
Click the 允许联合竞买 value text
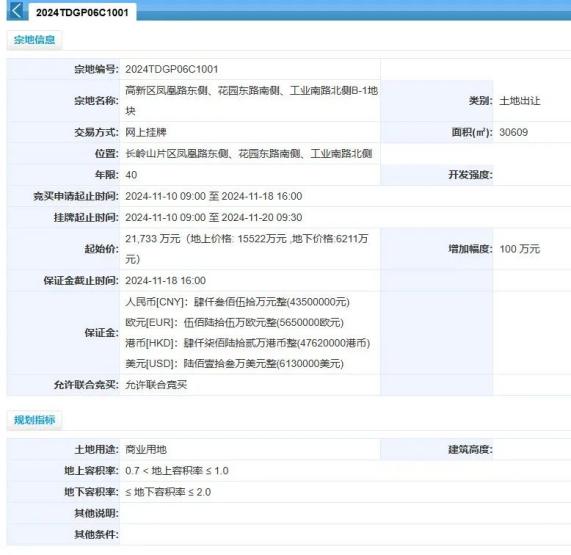click(x=156, y=385)
